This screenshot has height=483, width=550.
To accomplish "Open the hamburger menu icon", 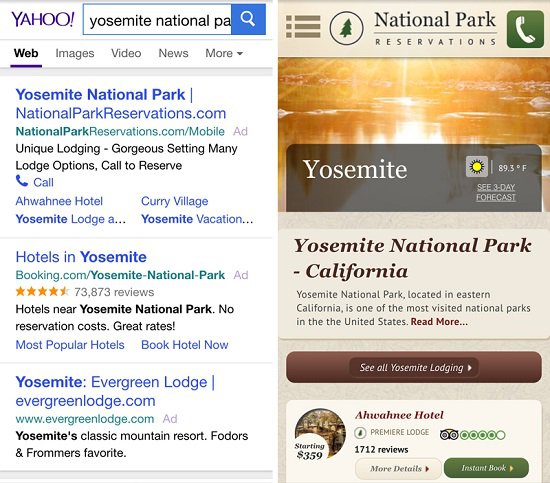I will point(303,27).
